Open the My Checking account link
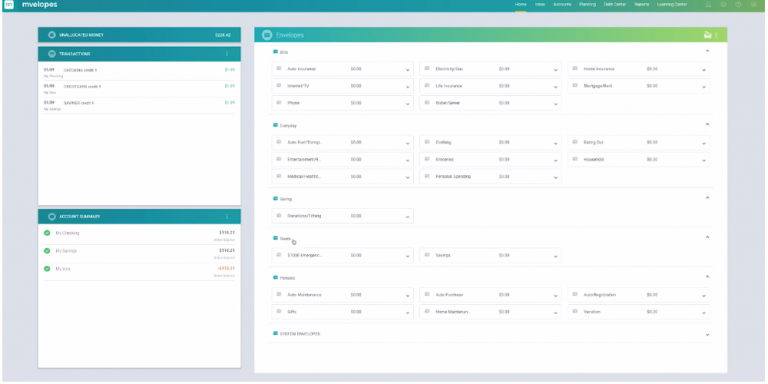 67,233
